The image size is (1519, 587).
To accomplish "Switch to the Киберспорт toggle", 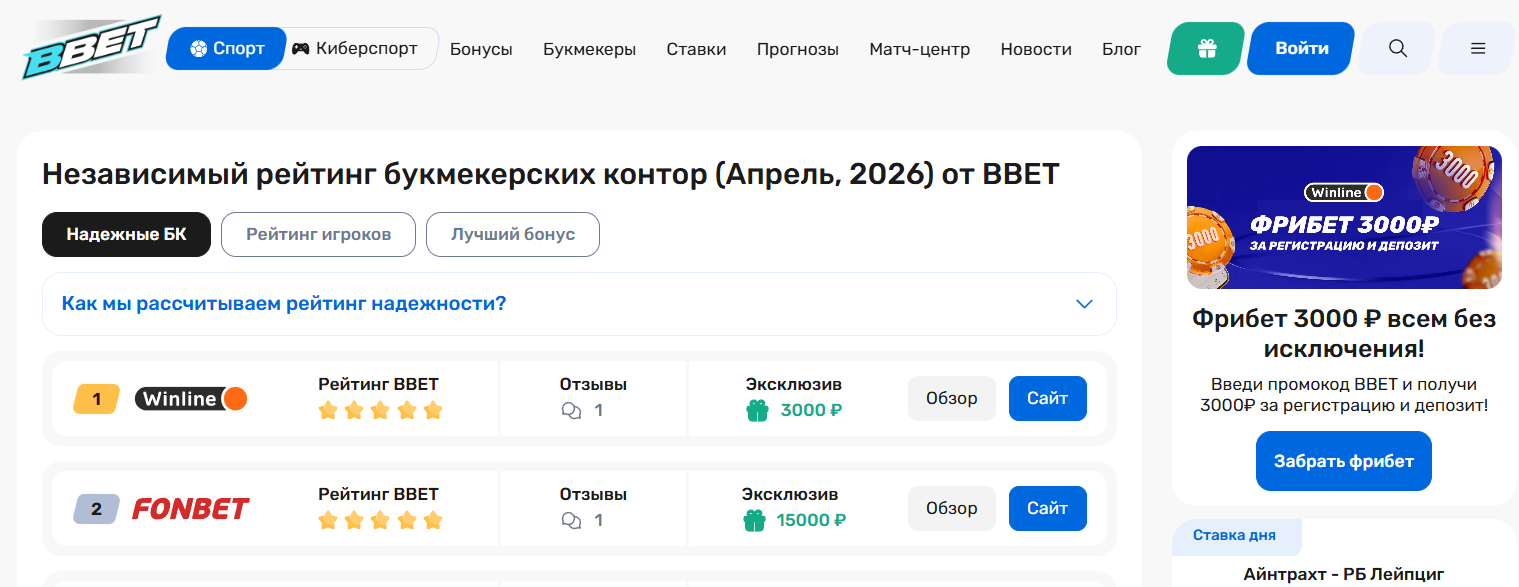I will tap(355, 48).
